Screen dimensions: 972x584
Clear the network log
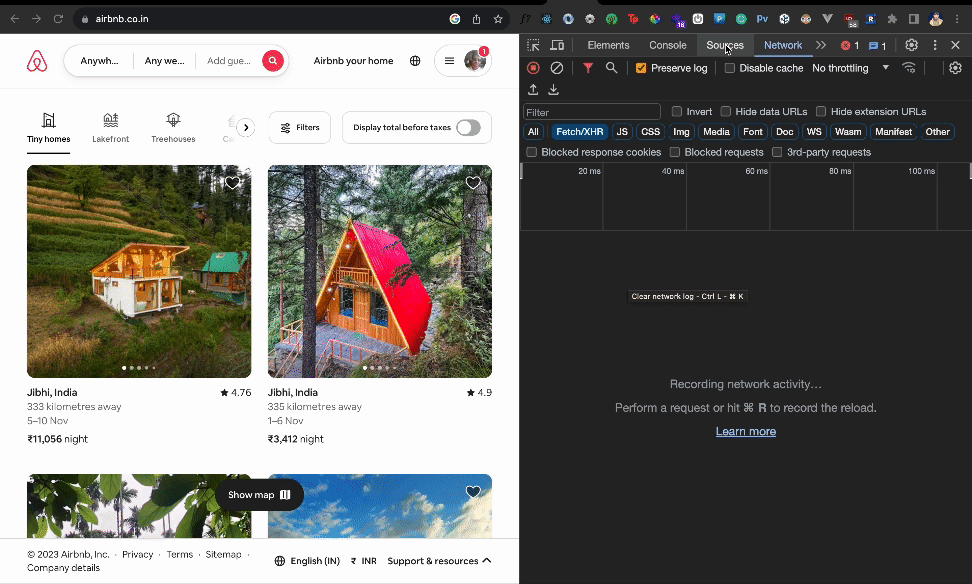coord(557,68)
